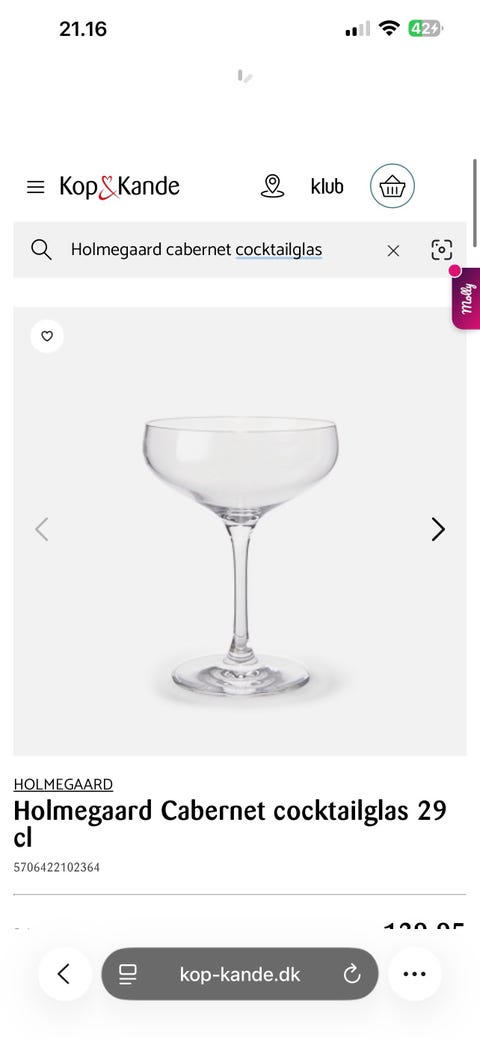
Task: Open the Molly side tab
Action: click(466, 298)
